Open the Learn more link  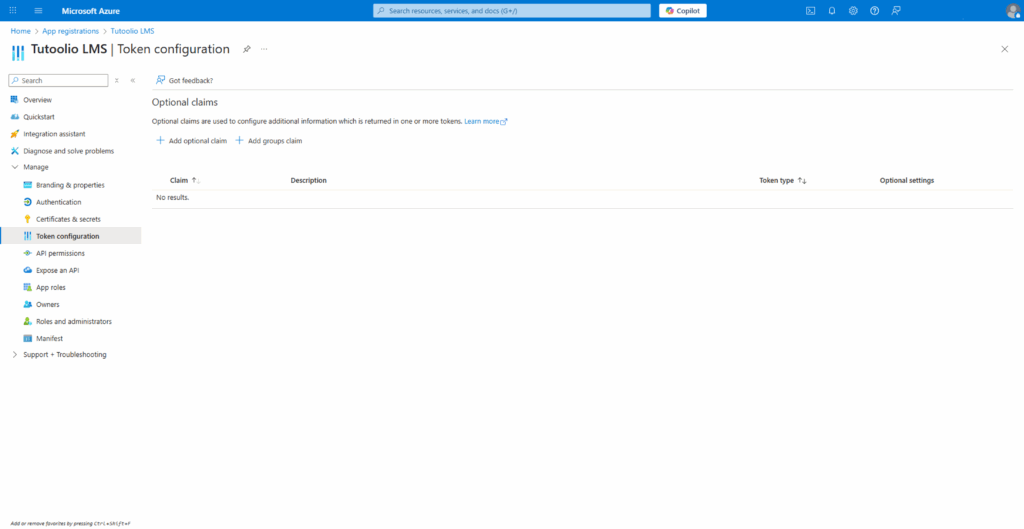(485, 121)
